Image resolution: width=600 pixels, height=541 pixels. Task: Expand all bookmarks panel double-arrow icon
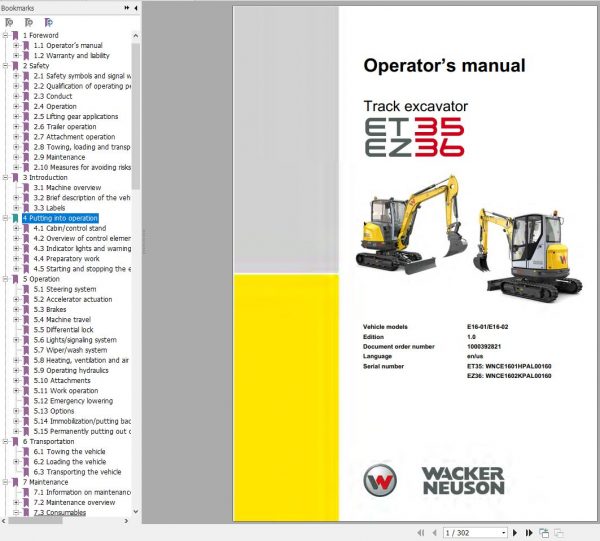tap(127, 8)
